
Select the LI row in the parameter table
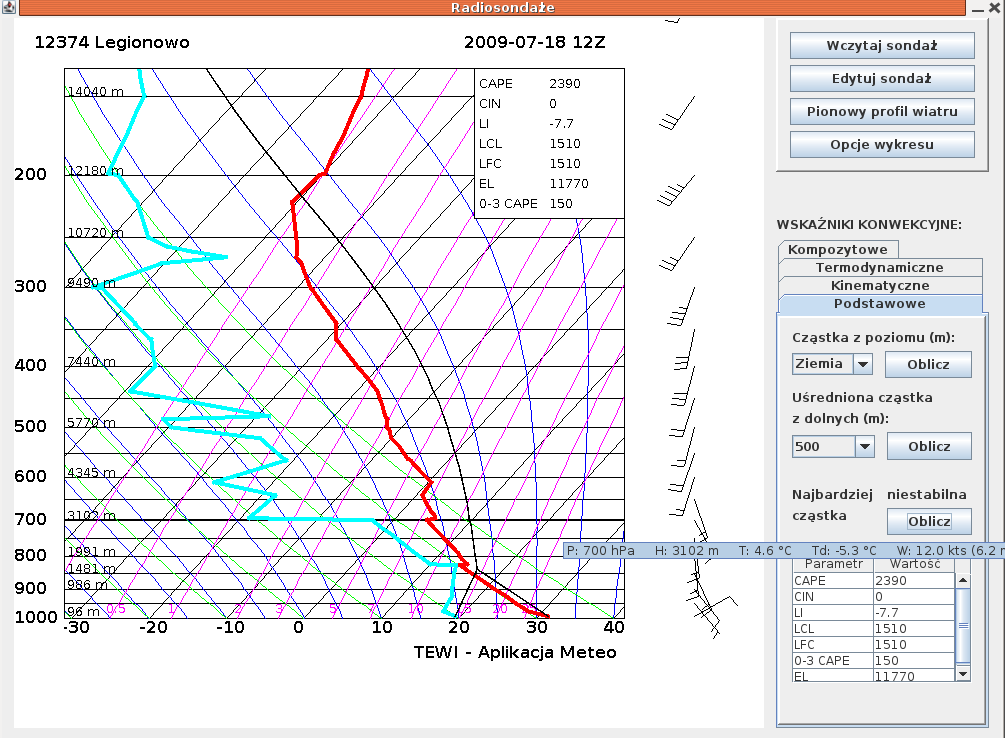(874, 612)
